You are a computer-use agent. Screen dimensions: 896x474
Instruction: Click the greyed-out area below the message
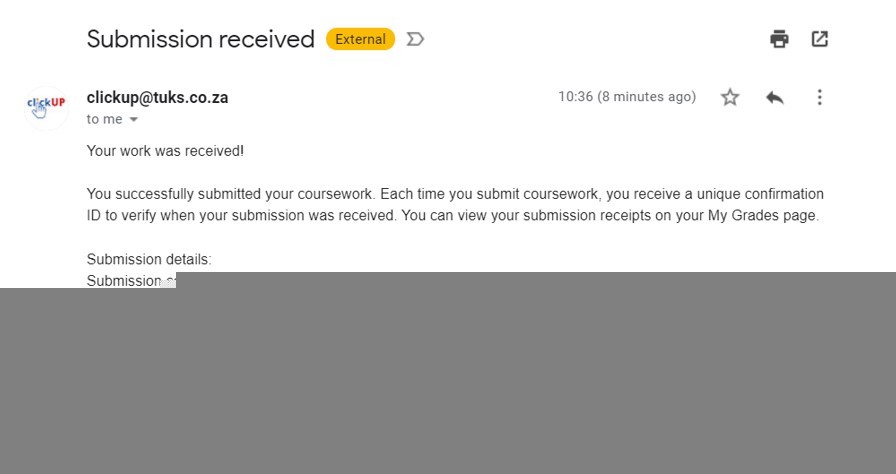(x=448, y=380)
